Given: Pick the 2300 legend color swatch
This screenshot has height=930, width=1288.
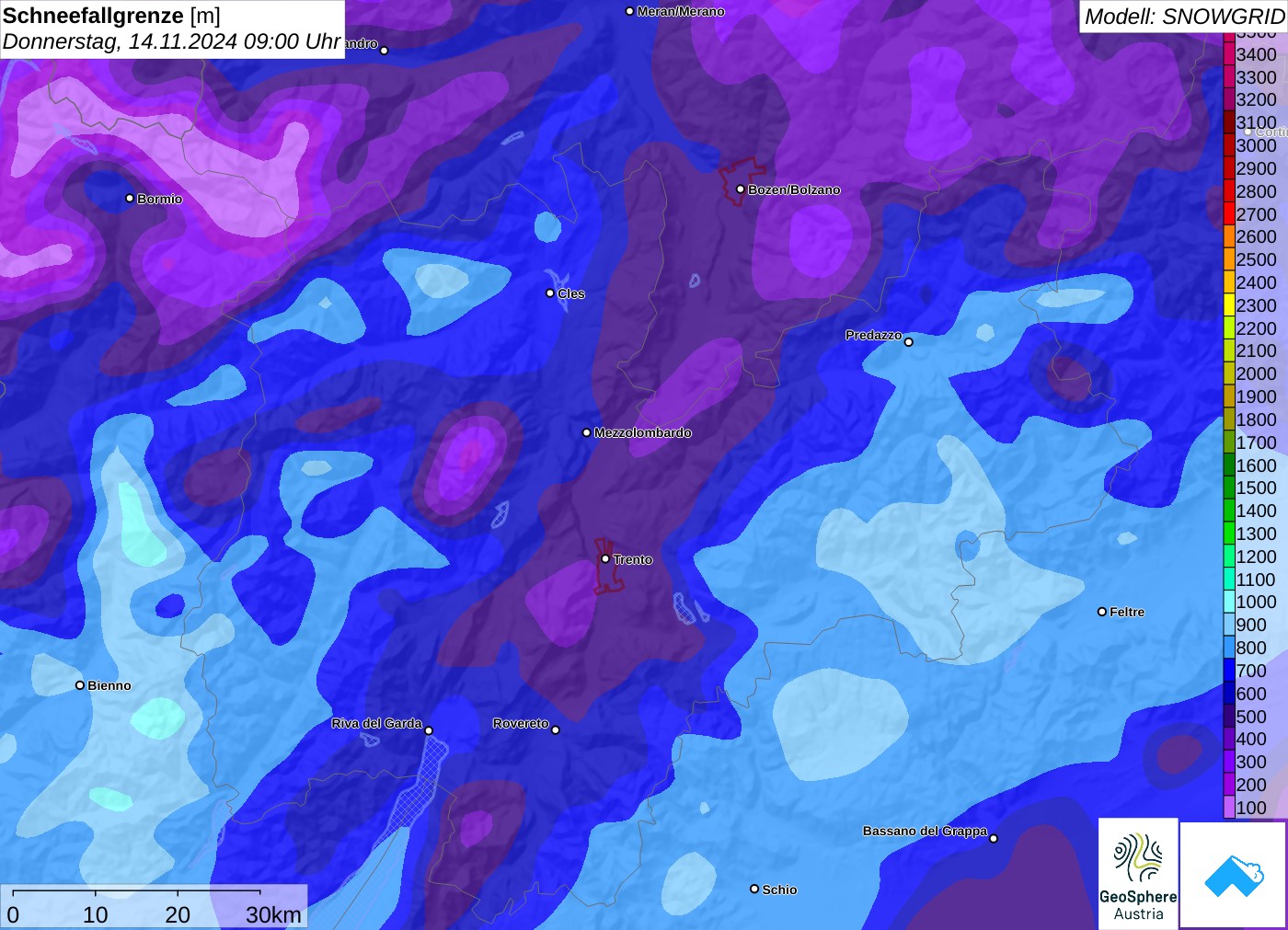Looking at the screenshot, I should [1229, 305].
